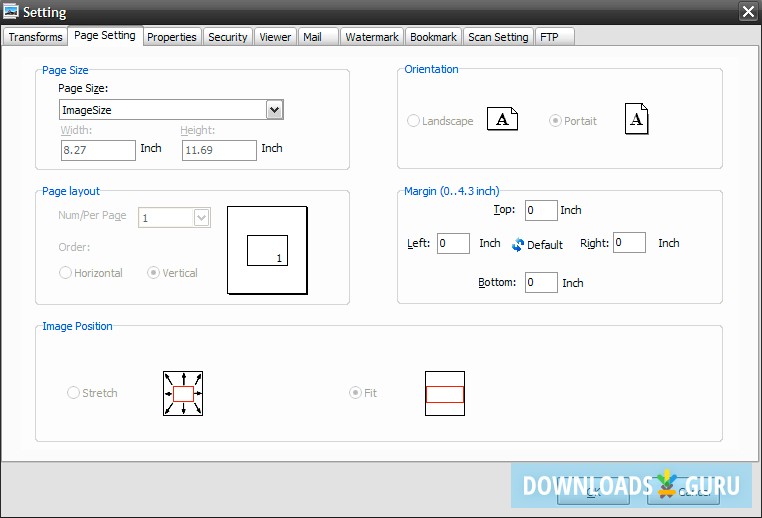Go to the Mail tab
Screen dimensions: 762x518
[318, 37]
